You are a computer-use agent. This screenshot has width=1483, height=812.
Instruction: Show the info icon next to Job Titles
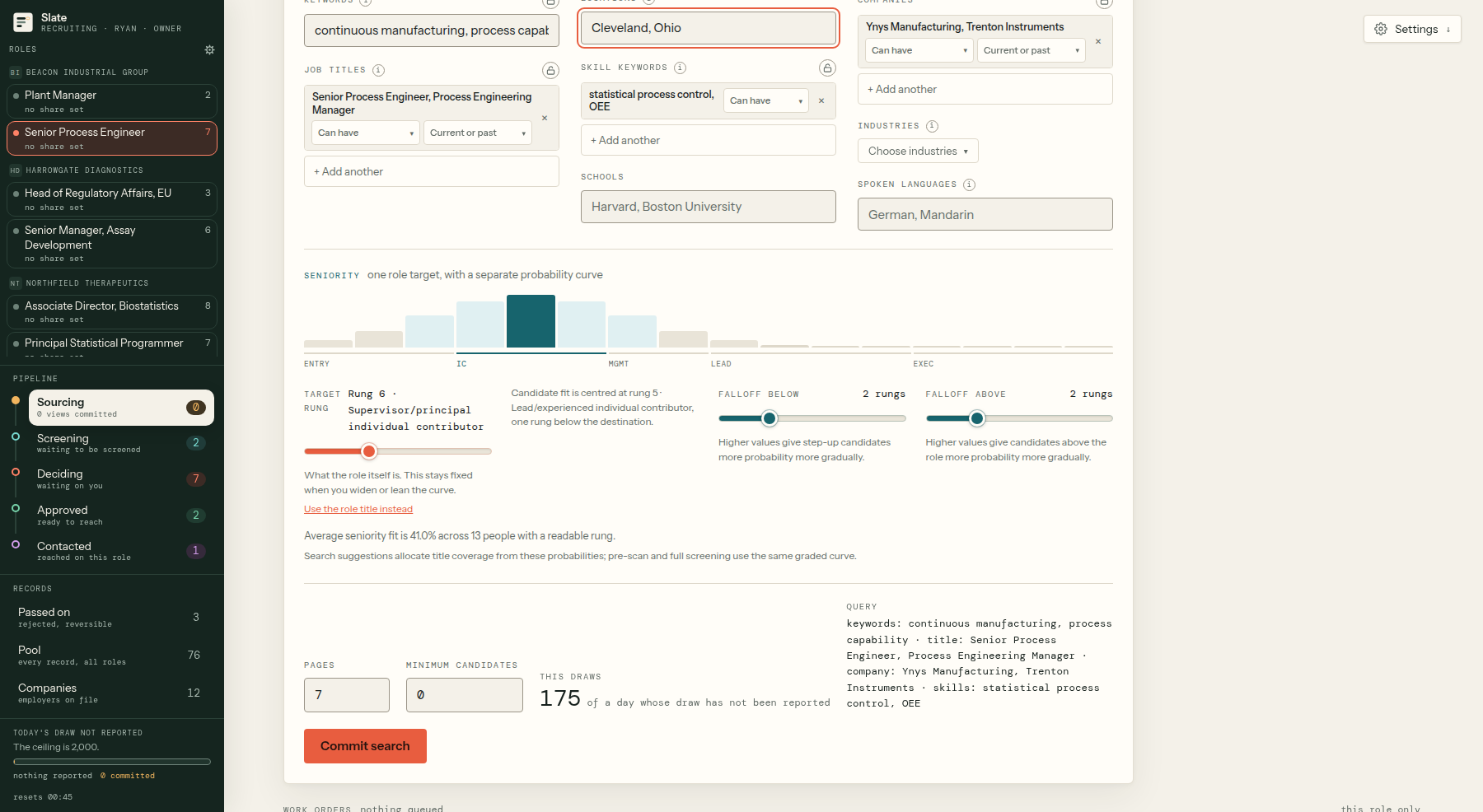point(378,71)
